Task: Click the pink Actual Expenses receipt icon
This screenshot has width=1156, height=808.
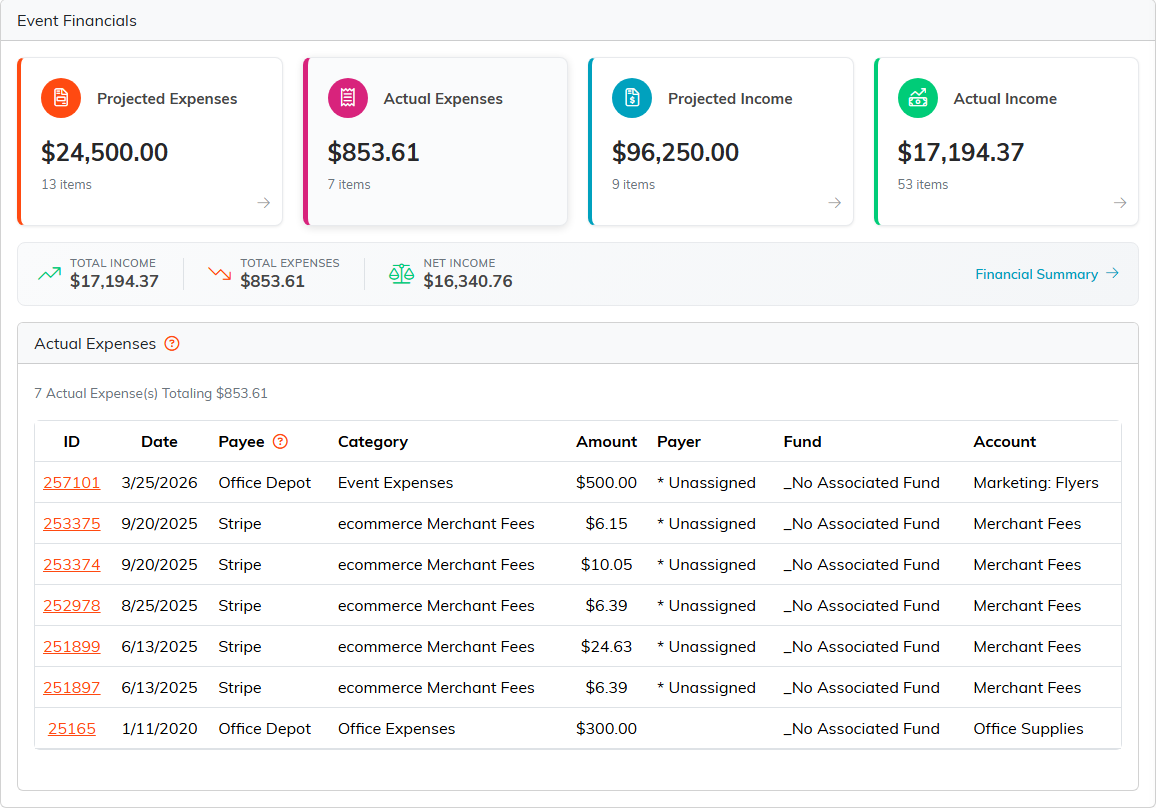Action: (348, 98)
